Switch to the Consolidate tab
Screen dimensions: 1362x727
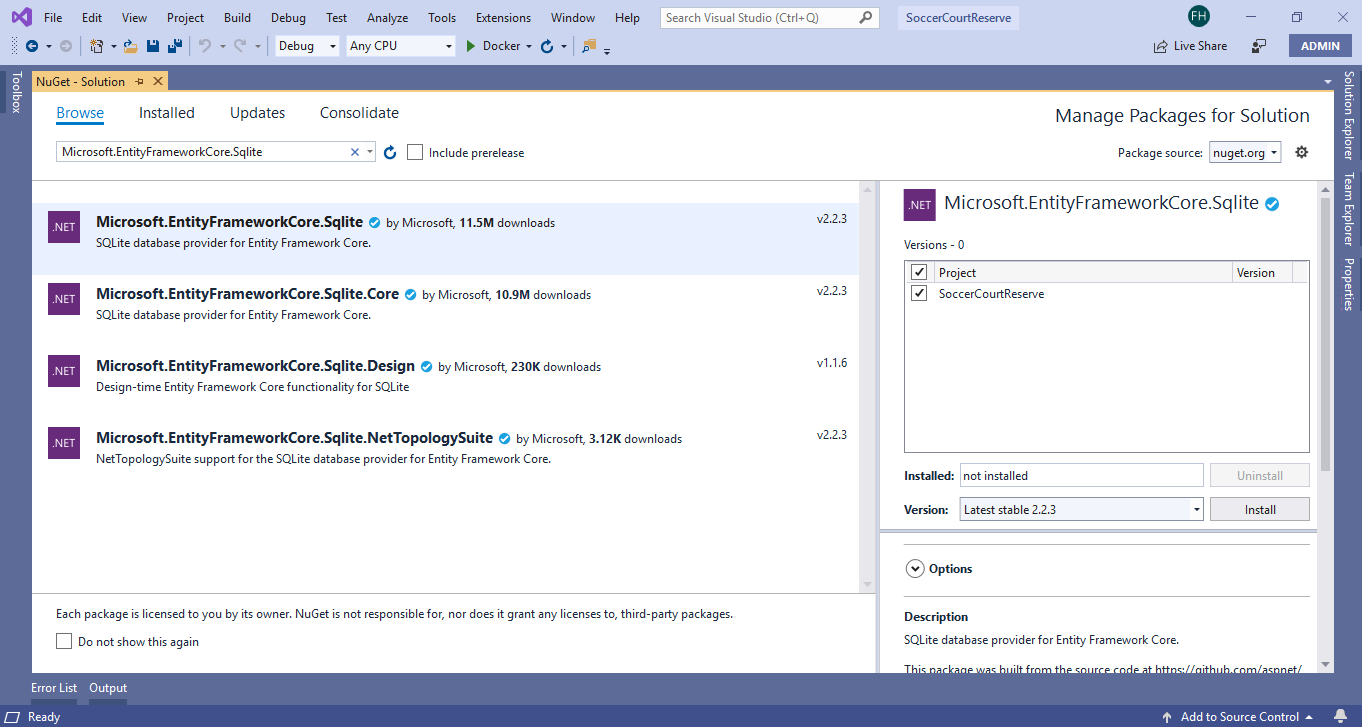359,113
